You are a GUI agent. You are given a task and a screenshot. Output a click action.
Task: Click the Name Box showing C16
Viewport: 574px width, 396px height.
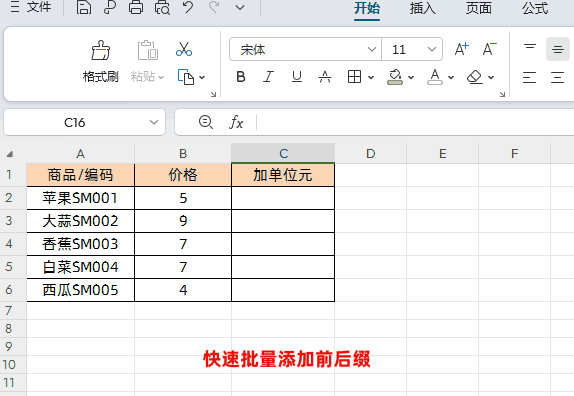tap(74, 122)
